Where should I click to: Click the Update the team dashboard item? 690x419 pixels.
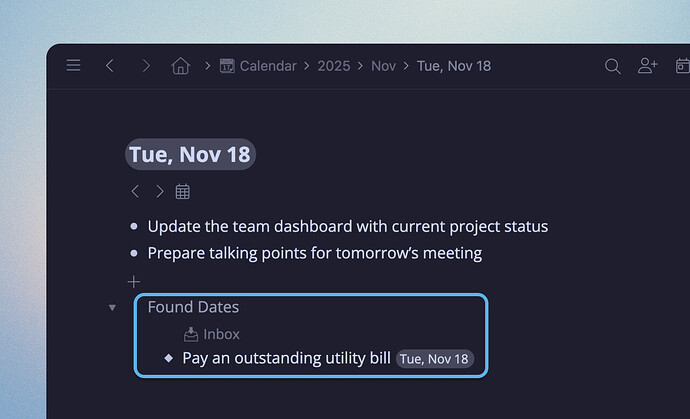(x=347, y=227)
